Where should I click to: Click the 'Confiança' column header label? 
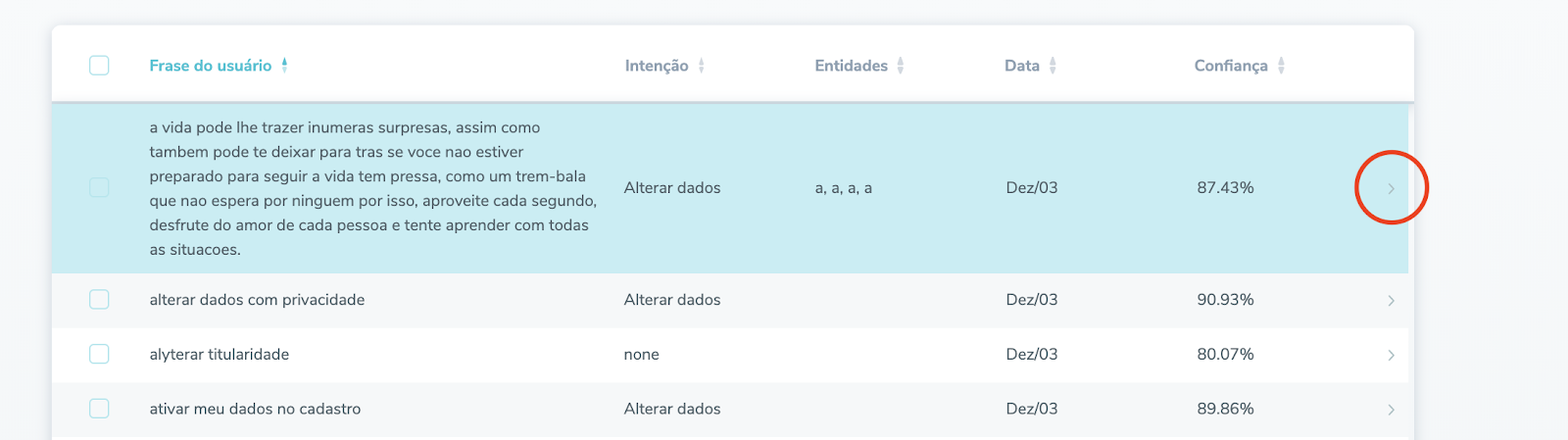[1231, 66]
